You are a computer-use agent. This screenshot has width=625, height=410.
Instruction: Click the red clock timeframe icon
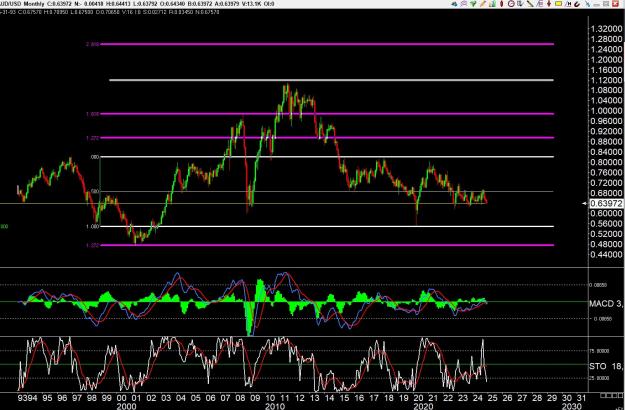(511, 4)
